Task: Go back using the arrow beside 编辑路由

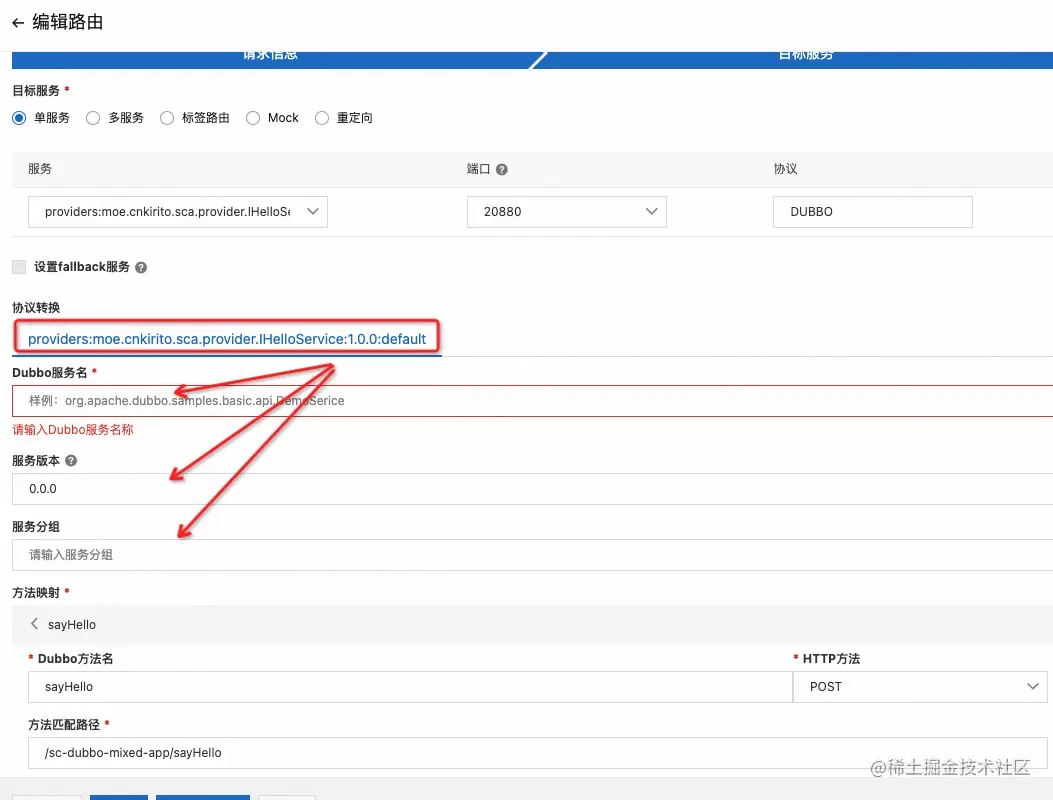Action: click(18, 23)
